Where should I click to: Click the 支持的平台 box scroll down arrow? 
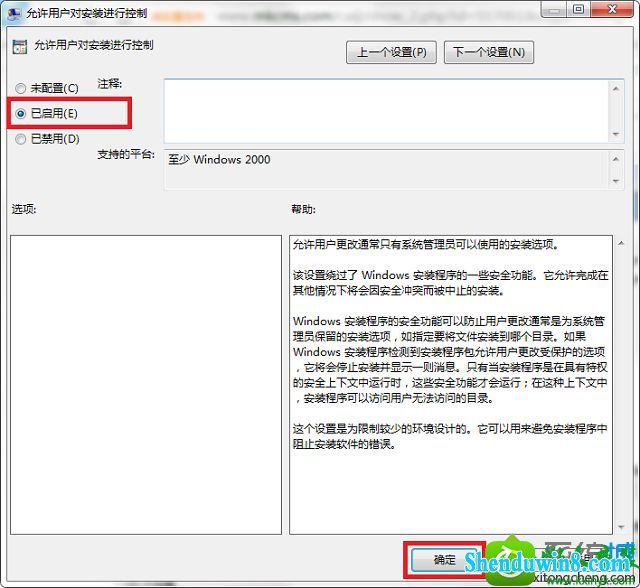[616, 181]
